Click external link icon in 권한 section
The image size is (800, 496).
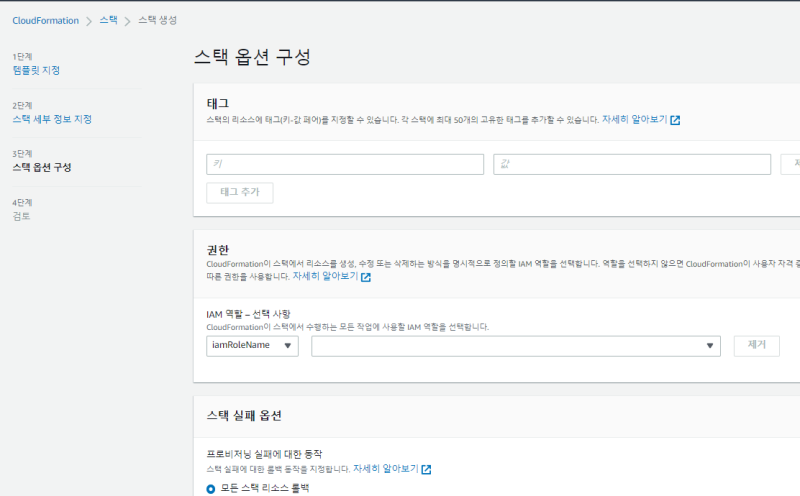pyautogui.click(x=366, y=277)
